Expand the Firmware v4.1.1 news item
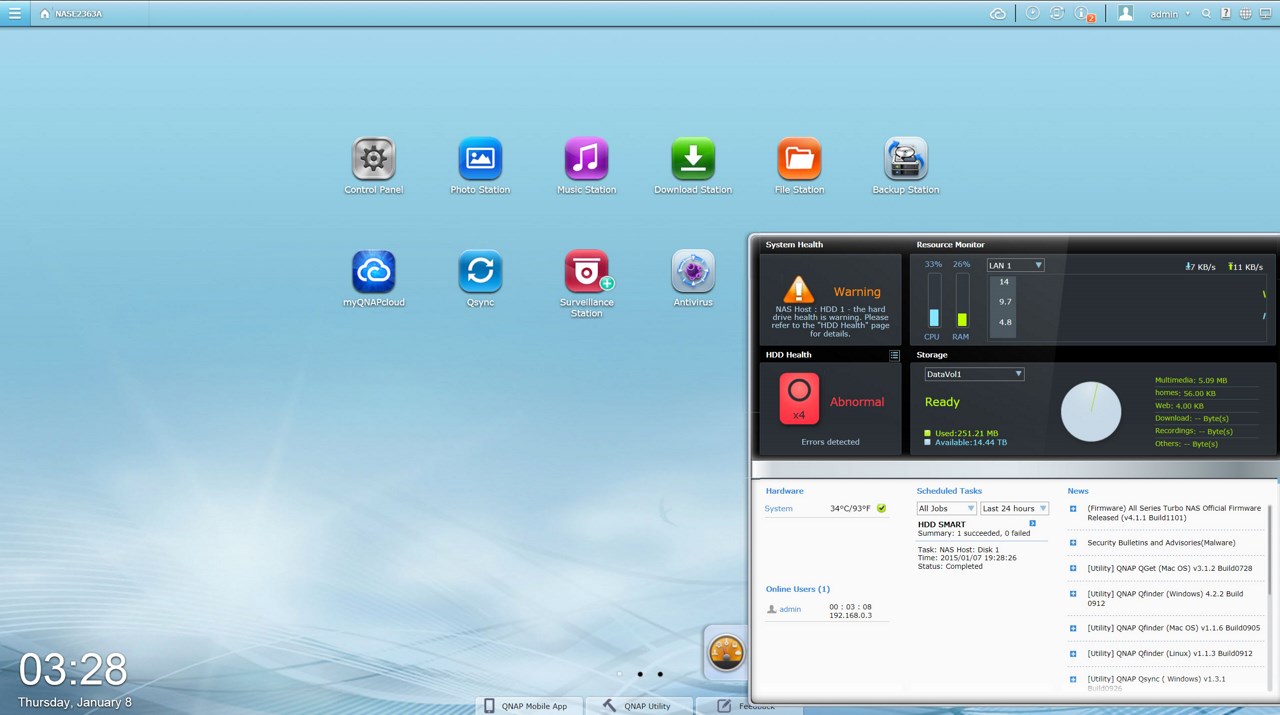The image size is (1280, 715). [x=1073, y=509]
